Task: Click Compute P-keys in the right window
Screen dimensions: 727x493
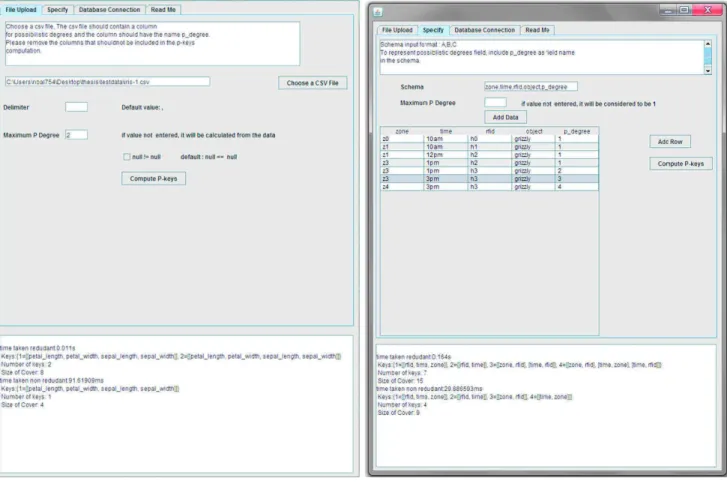Action: pos(681,164)
